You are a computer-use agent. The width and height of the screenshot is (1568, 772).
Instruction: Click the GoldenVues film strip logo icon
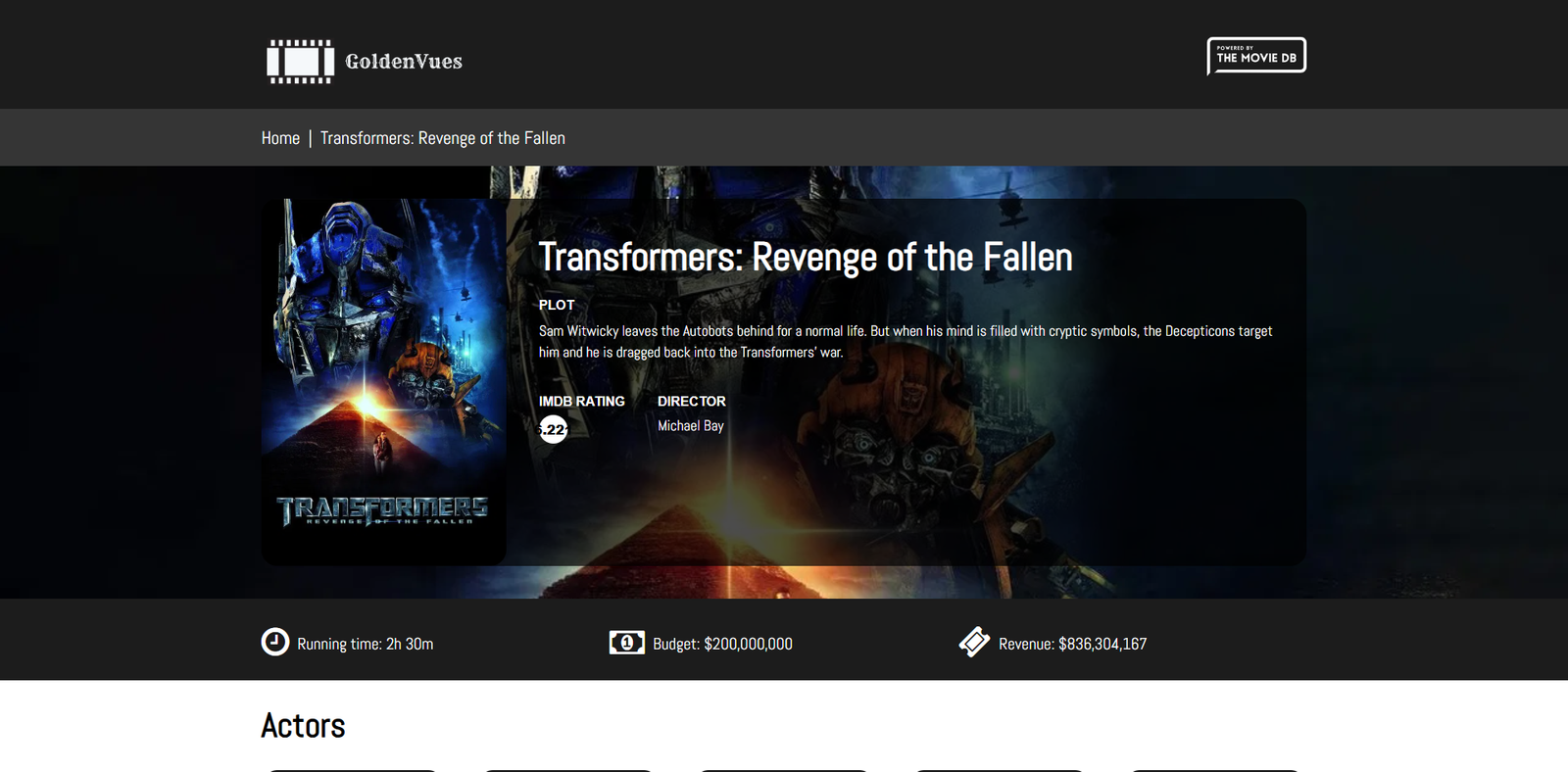[301, 61]
